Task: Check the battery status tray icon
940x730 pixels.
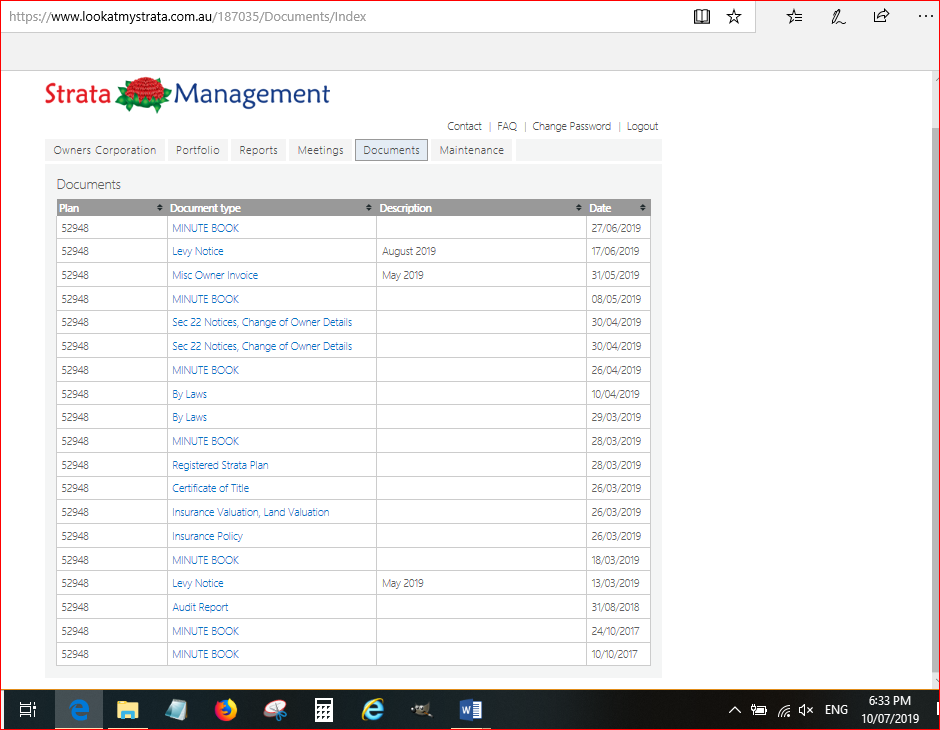Action: (x=759, y=710)
